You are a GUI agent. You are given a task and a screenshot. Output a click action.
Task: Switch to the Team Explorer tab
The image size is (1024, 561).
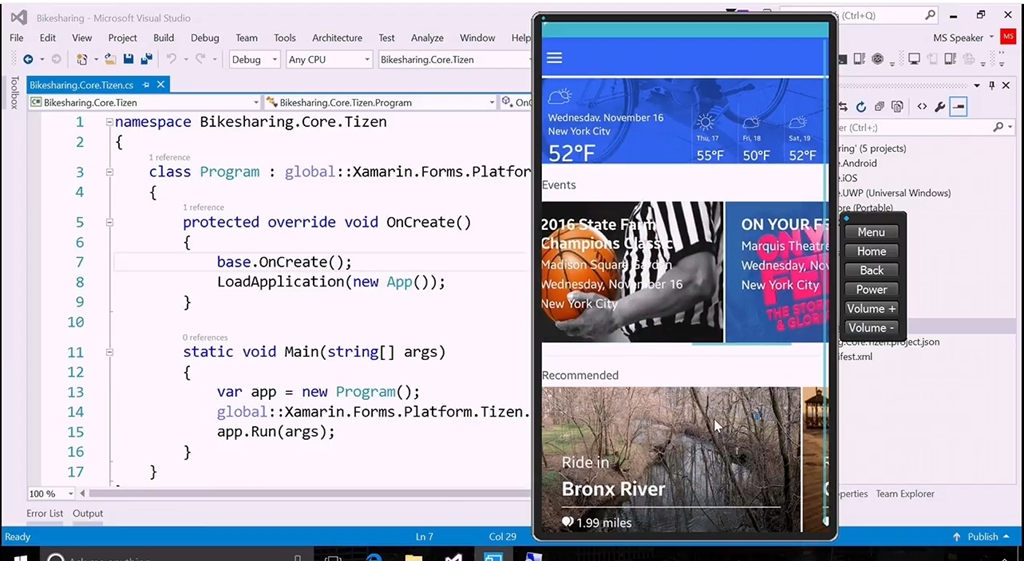[x=904, y=494]
